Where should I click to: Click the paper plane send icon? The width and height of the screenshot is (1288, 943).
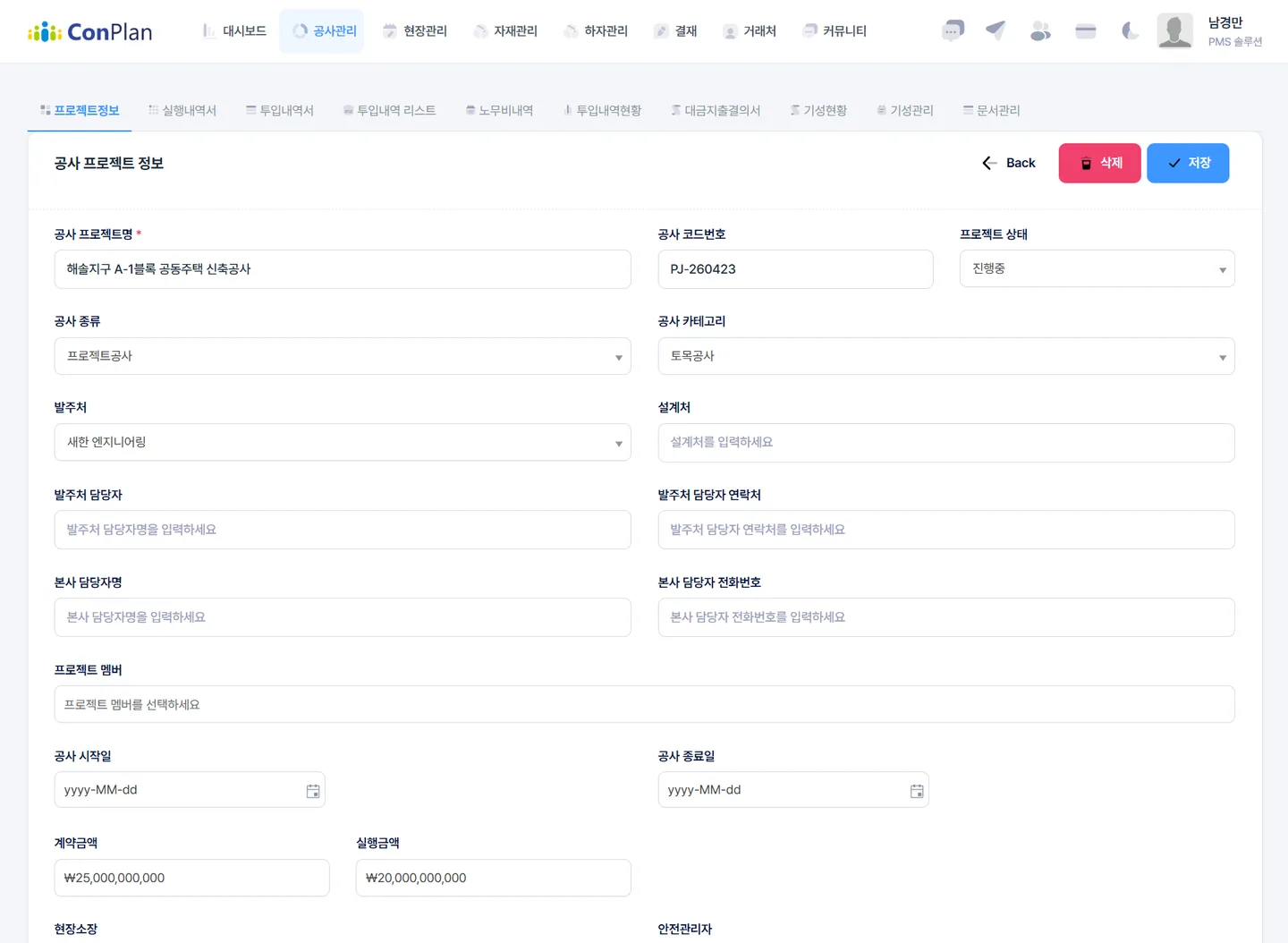996,31
